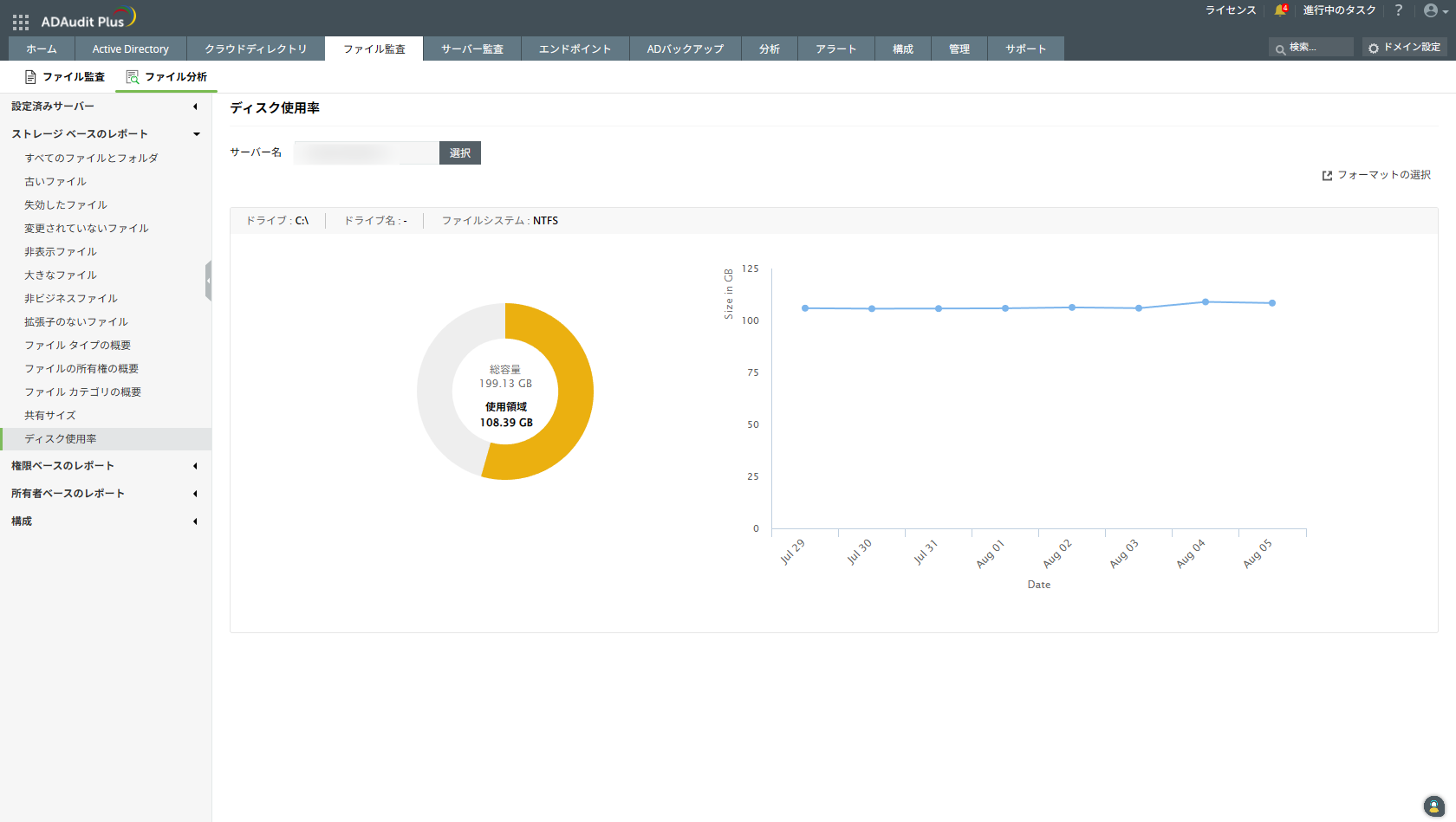This screenshot has width=1456, height=822.
Task: Select ディスク使用率 report in sidebar
Action: 106,439
